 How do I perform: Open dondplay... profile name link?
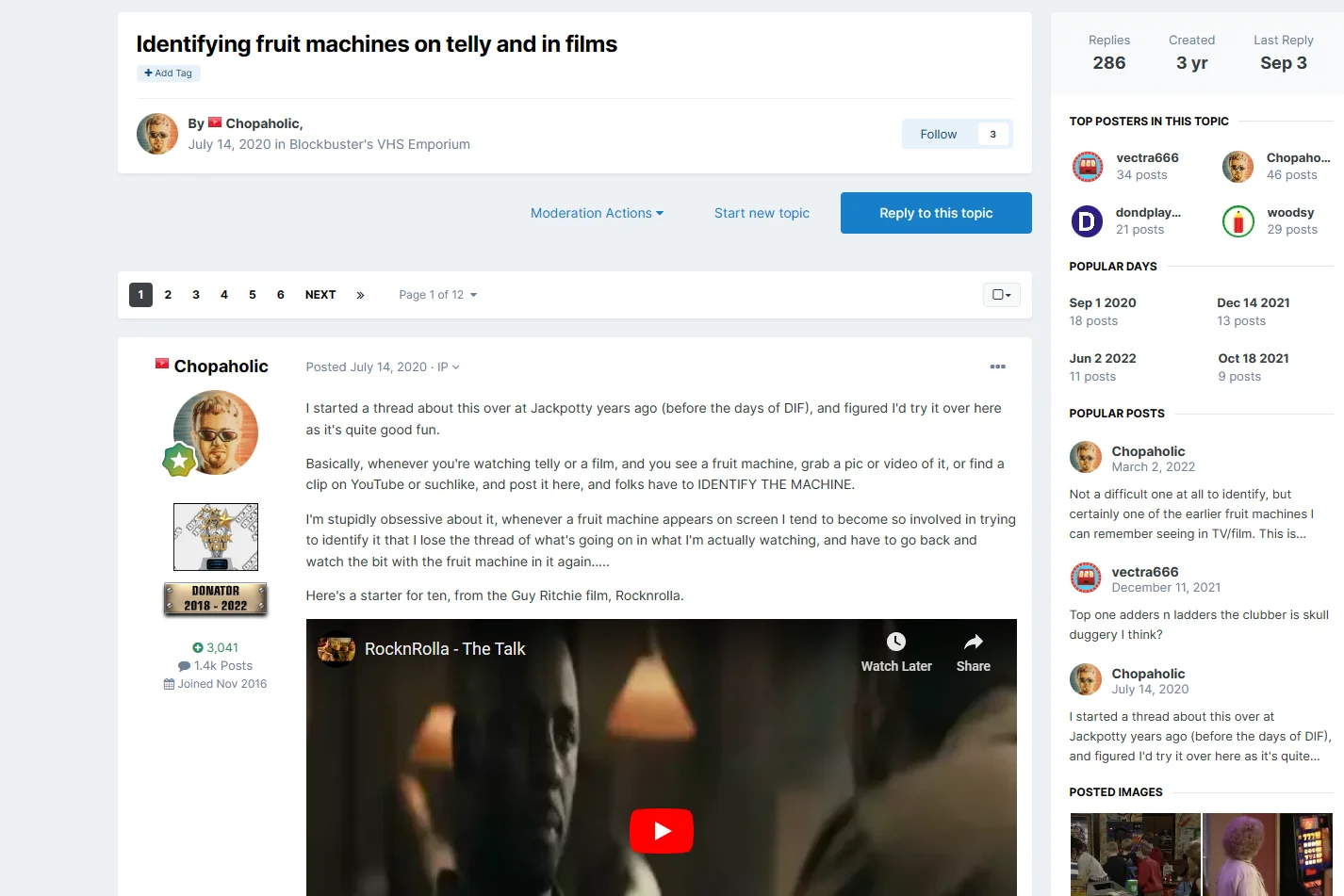[x=1148, y=213]
